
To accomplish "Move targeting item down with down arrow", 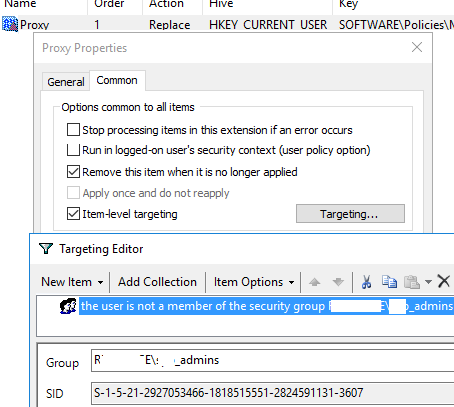I will tap(338, 282).
